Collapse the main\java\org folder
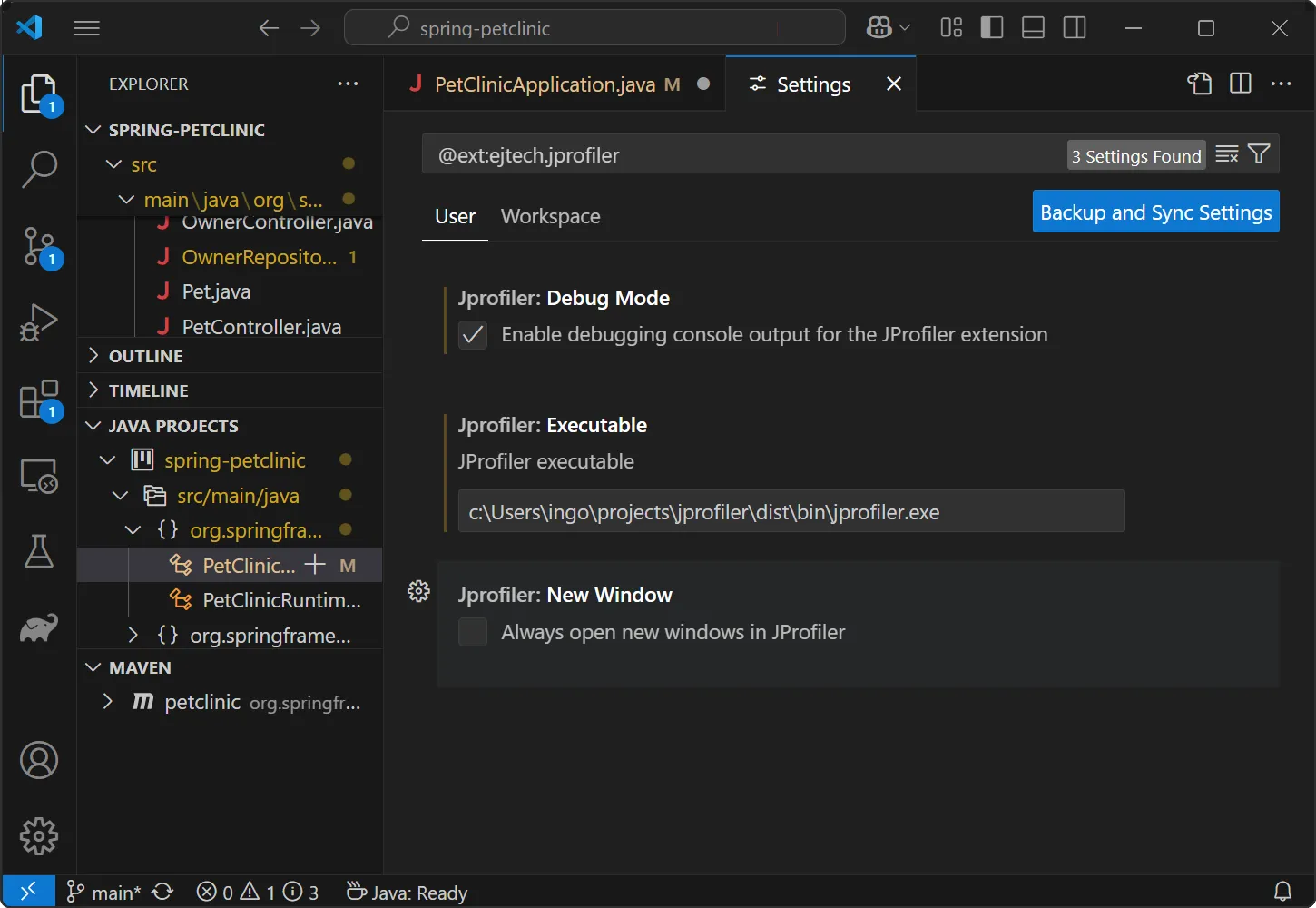 230,200
